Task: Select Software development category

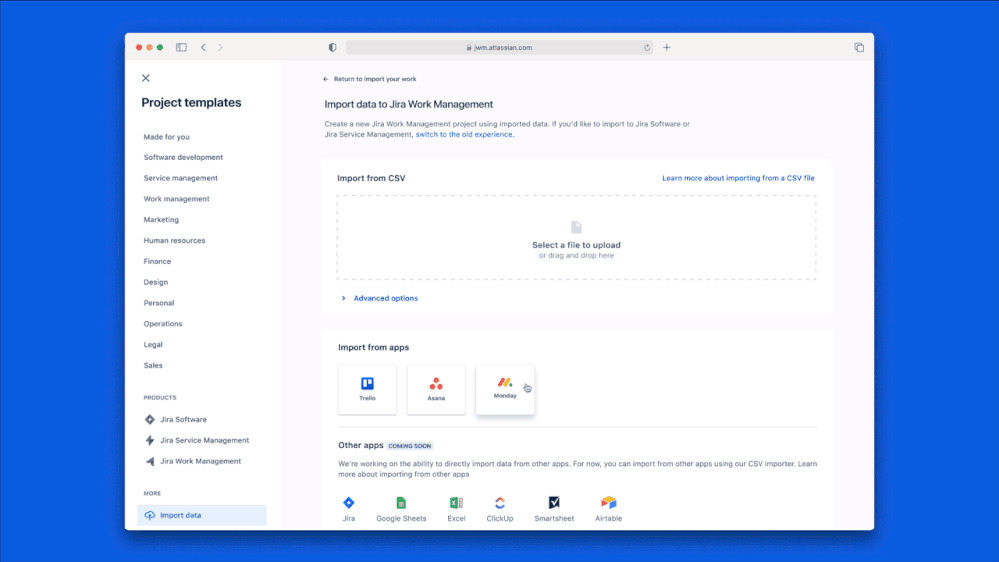Action: (x=183, y=157)
